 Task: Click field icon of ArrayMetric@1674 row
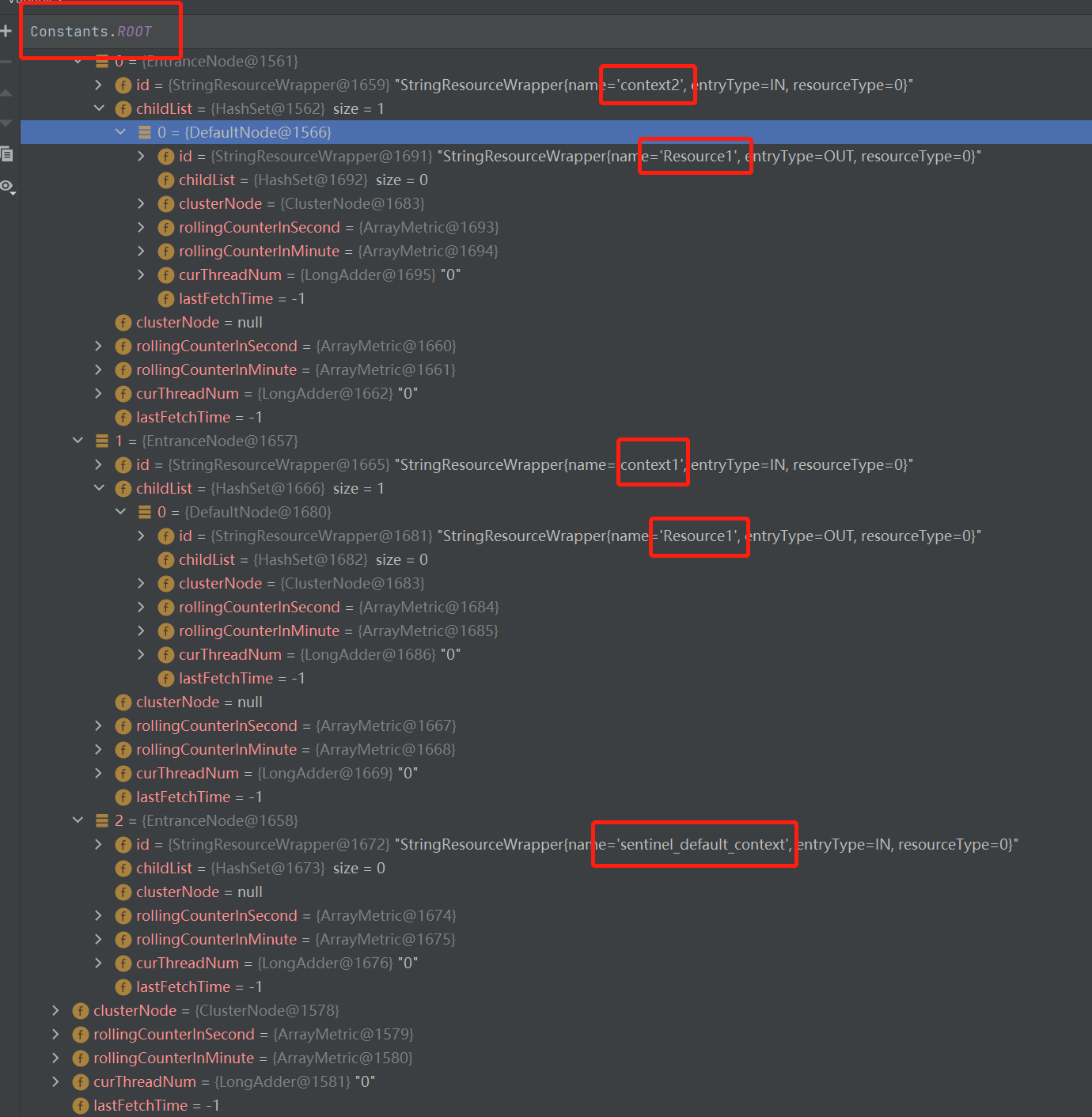point(123,916)
